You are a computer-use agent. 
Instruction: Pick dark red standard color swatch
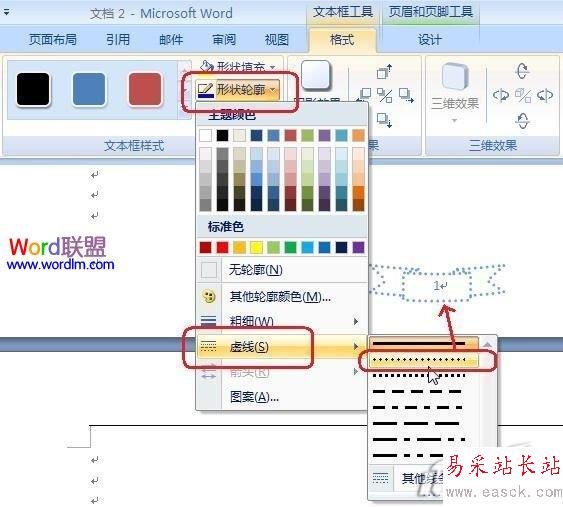pos(205,247)
